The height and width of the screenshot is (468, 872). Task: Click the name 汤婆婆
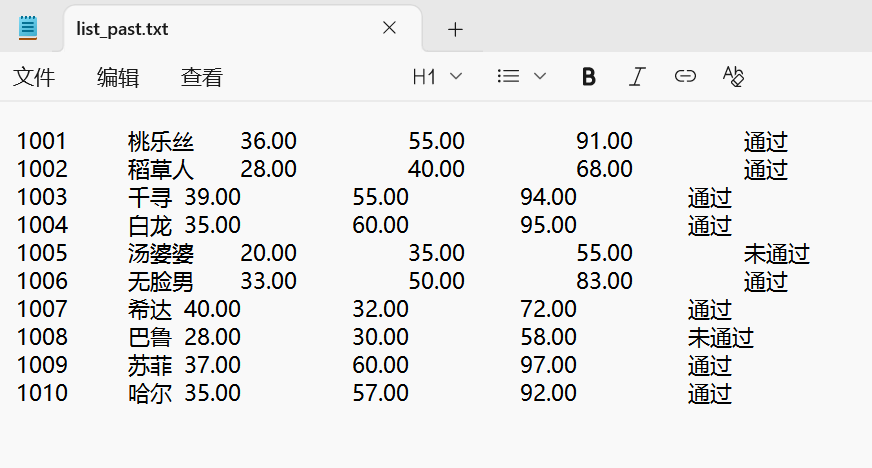click(161, 253)
